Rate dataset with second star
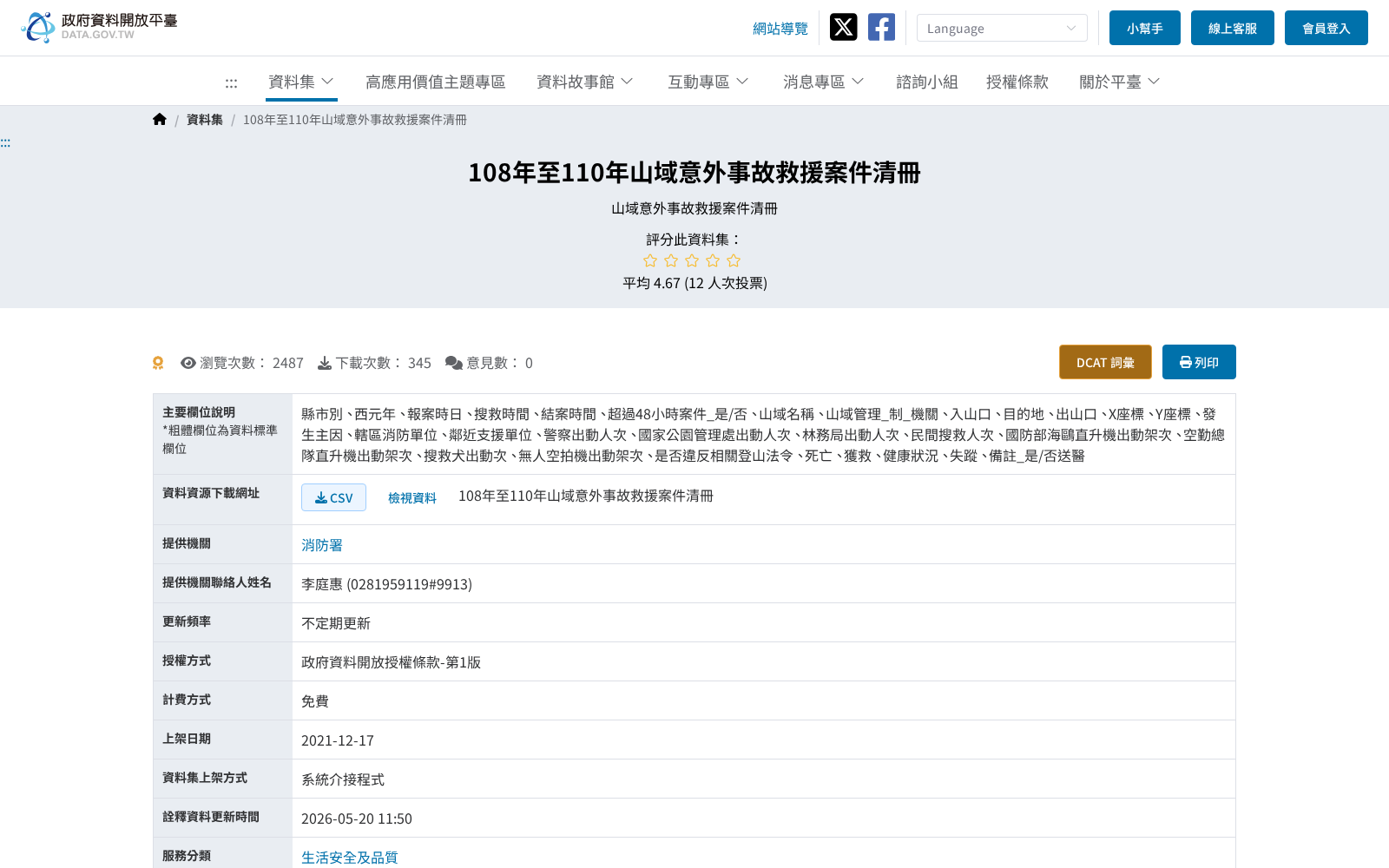 671,260
